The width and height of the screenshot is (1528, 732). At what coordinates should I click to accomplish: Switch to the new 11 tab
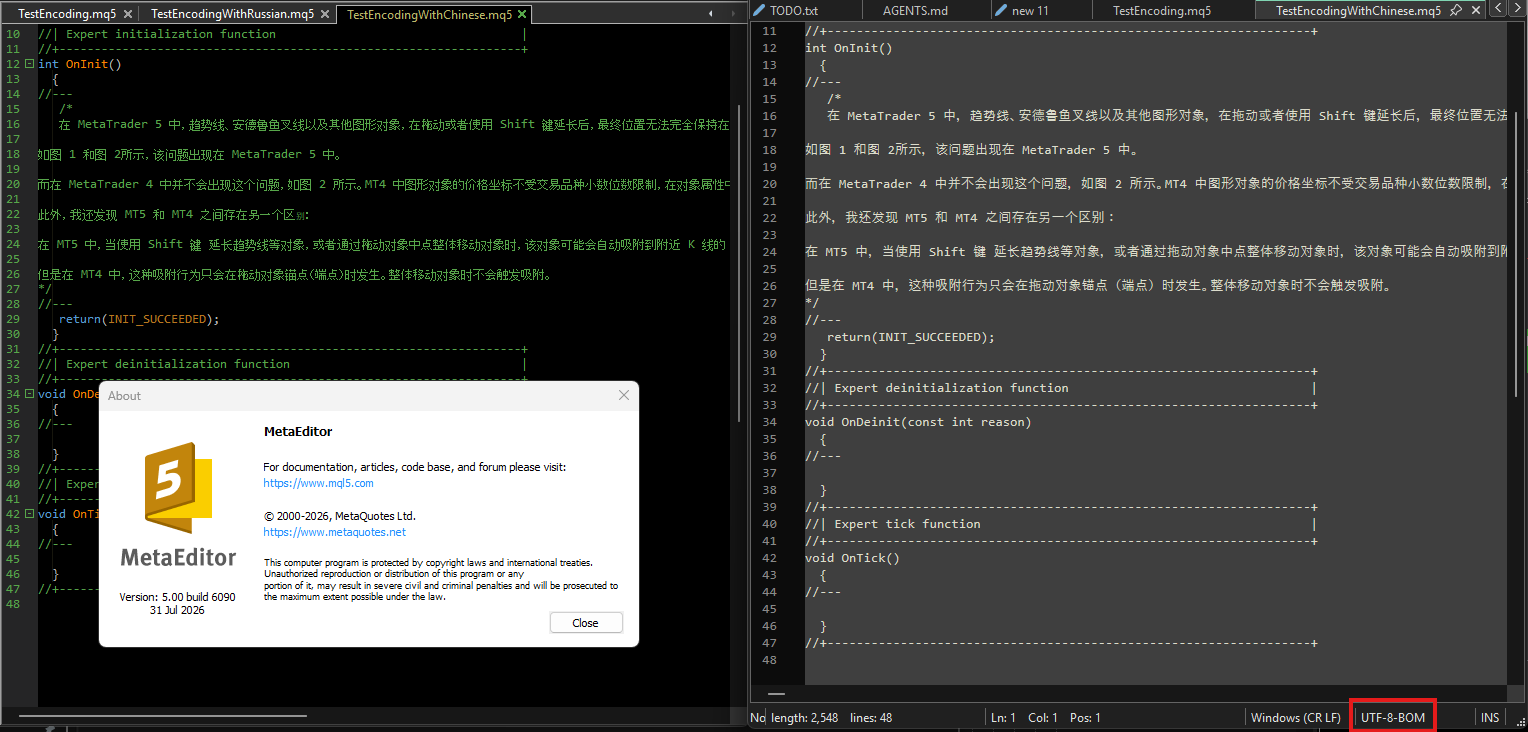coord(1030,10)
